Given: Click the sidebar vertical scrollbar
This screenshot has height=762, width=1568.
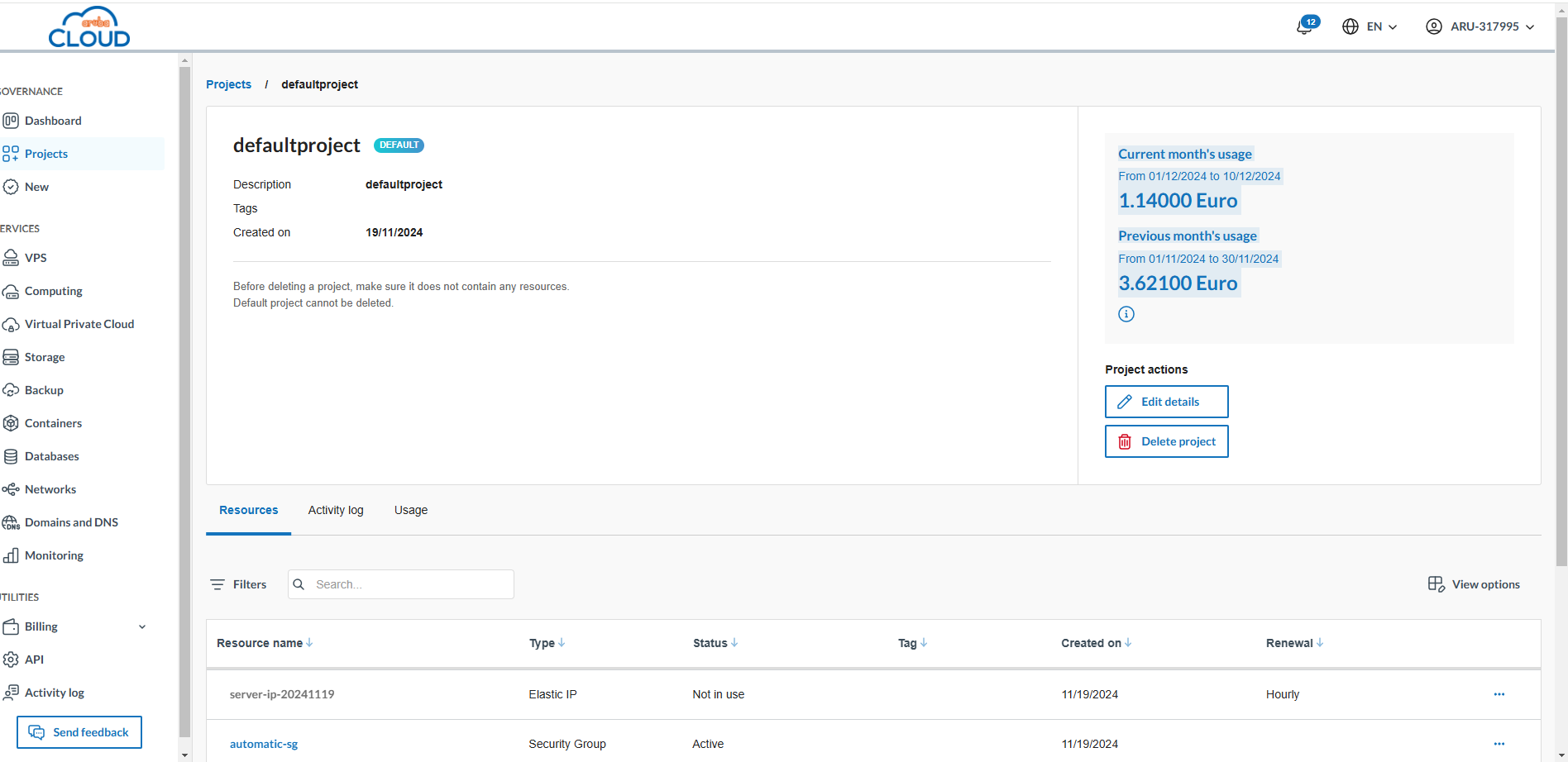Looking at the screenshot, I should coord(185,402).
